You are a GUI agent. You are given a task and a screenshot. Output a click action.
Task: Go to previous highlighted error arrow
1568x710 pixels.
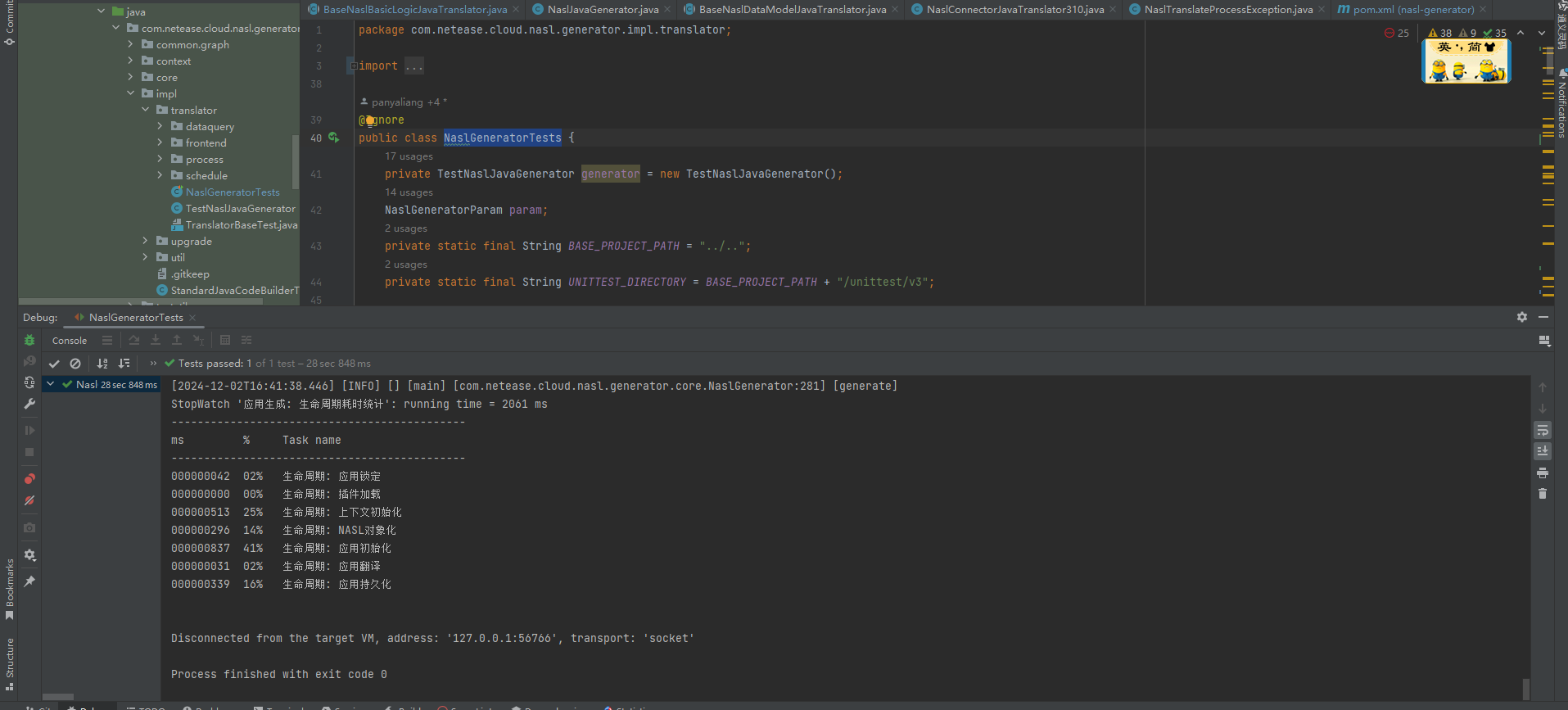pos(1521,33)
